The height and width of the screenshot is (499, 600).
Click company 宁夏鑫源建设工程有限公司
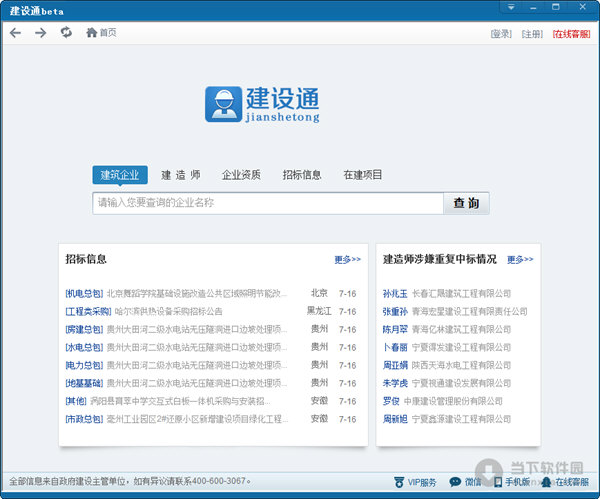461,419
